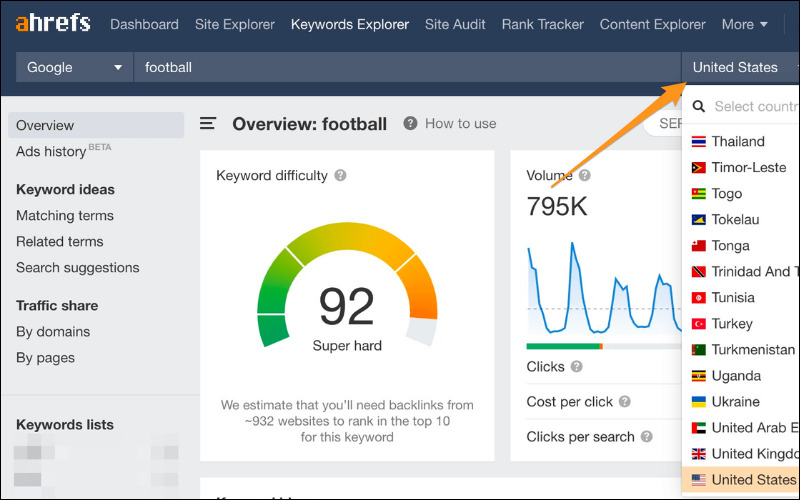Screen dimensions: 800x500
Task: Select Turkey from country list
Action: click(741, 323)
